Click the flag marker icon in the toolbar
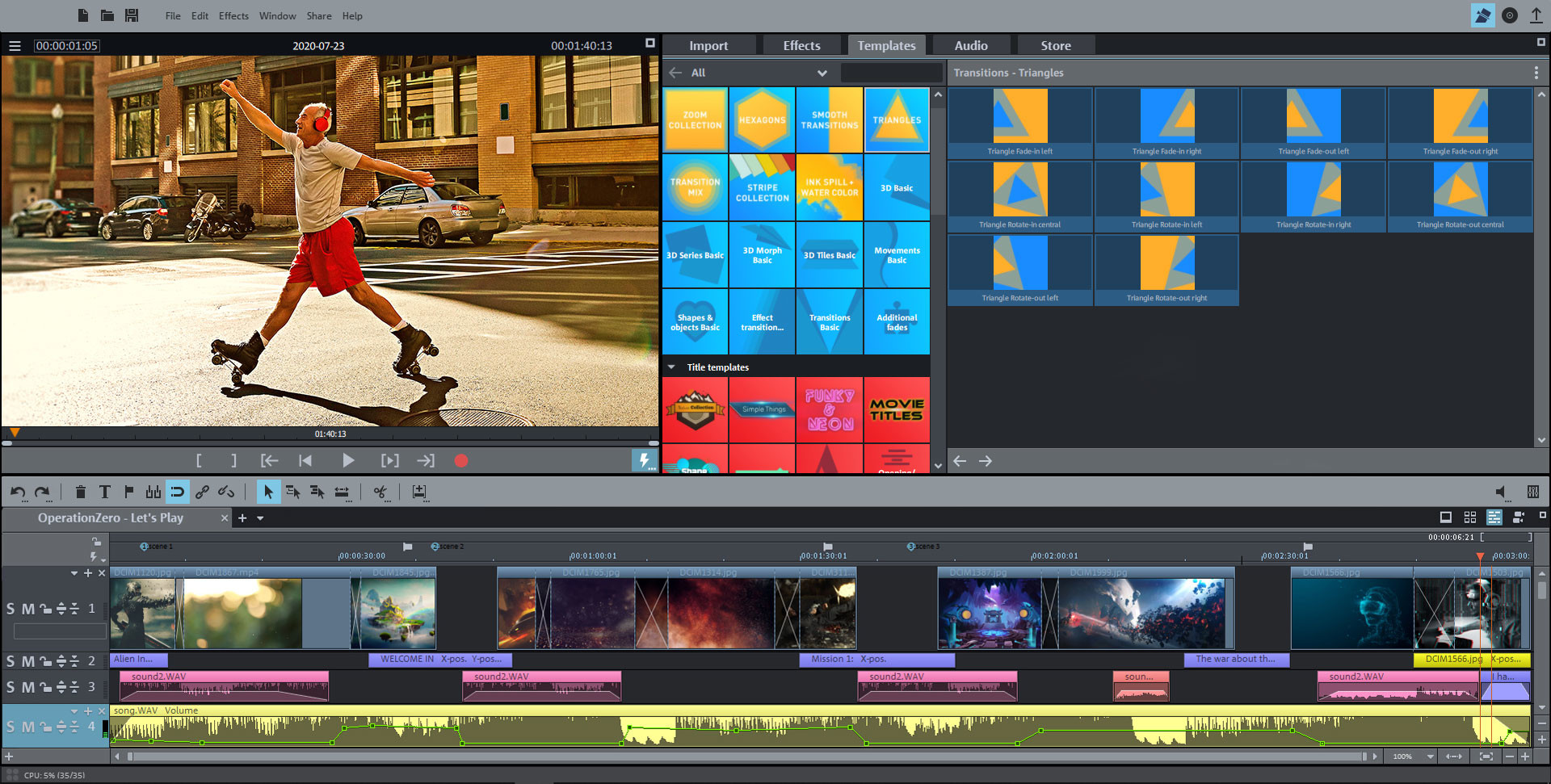Screen dimensions: 1551x784 click(x=128, y=492)
